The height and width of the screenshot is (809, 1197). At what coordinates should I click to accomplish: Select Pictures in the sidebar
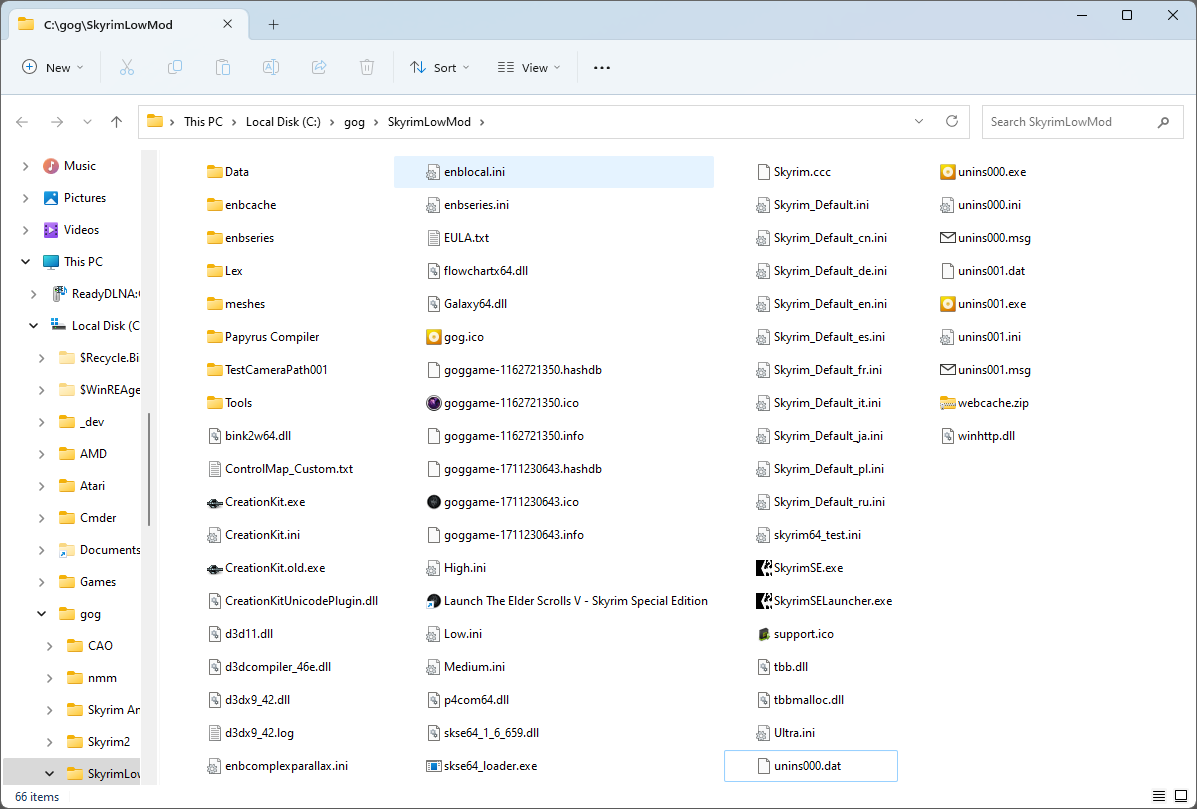(x=85, y=198)
